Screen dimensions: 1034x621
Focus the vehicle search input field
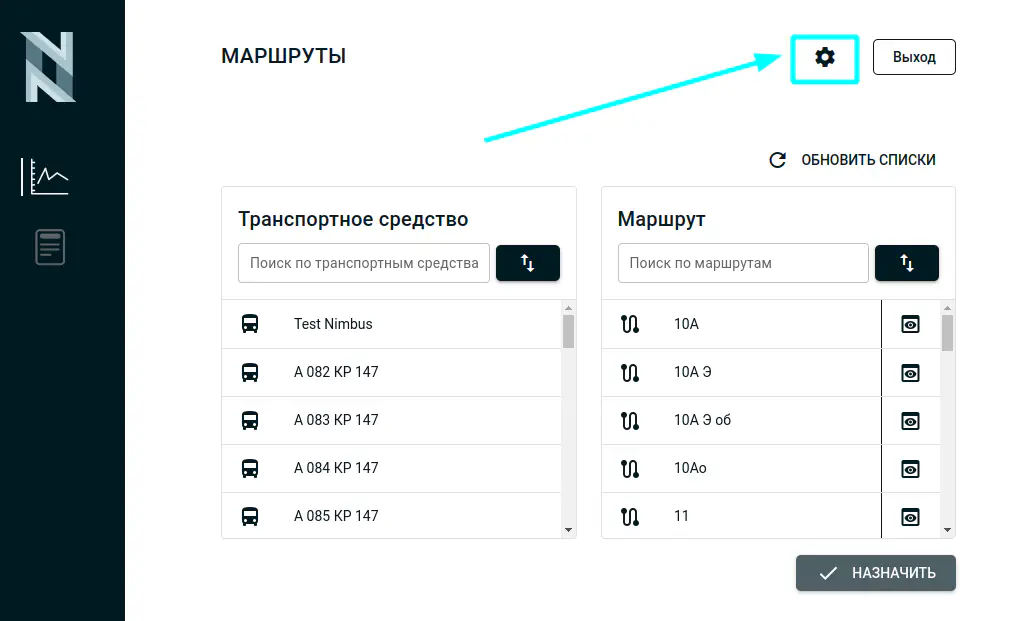(364, 263)
